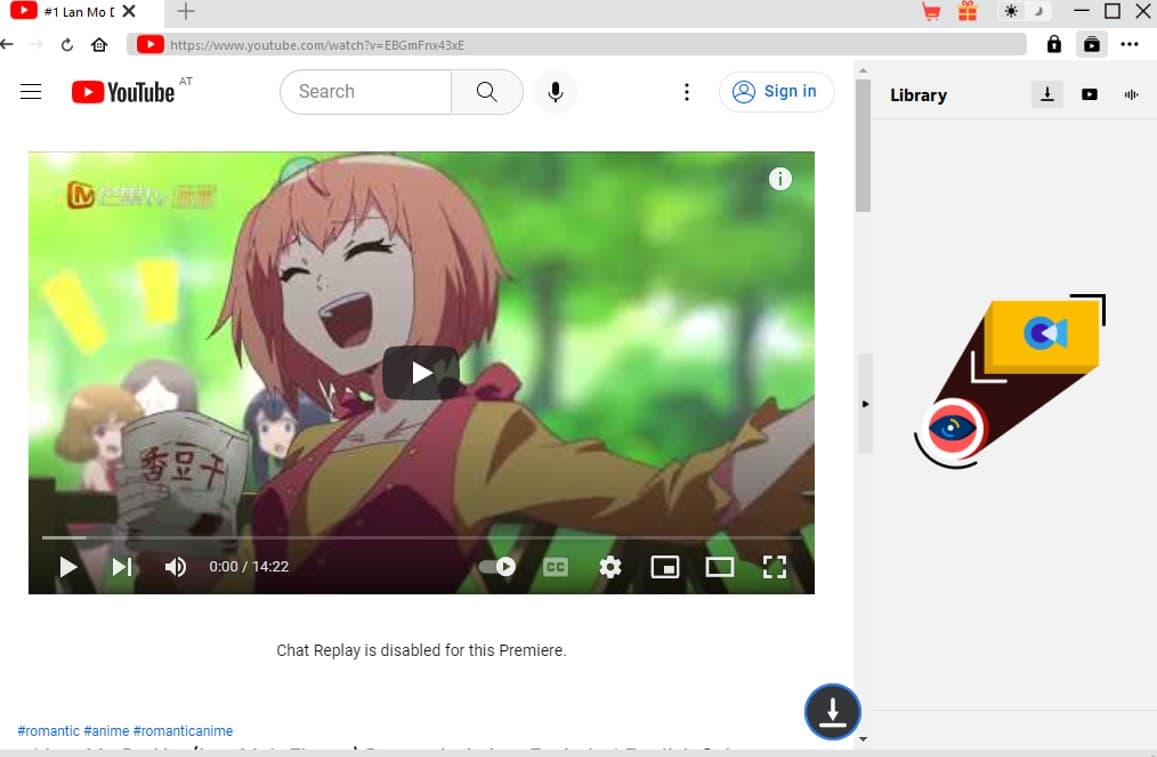Click the Sign in button
This screenshot has width=1157, height=757.
[x=776, y=92]
